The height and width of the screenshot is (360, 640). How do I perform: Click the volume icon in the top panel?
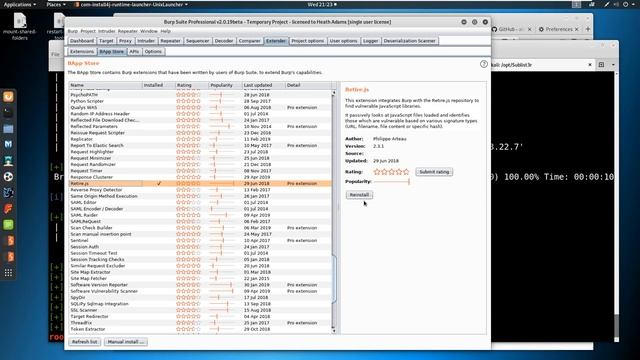click(x=616, y=4)
